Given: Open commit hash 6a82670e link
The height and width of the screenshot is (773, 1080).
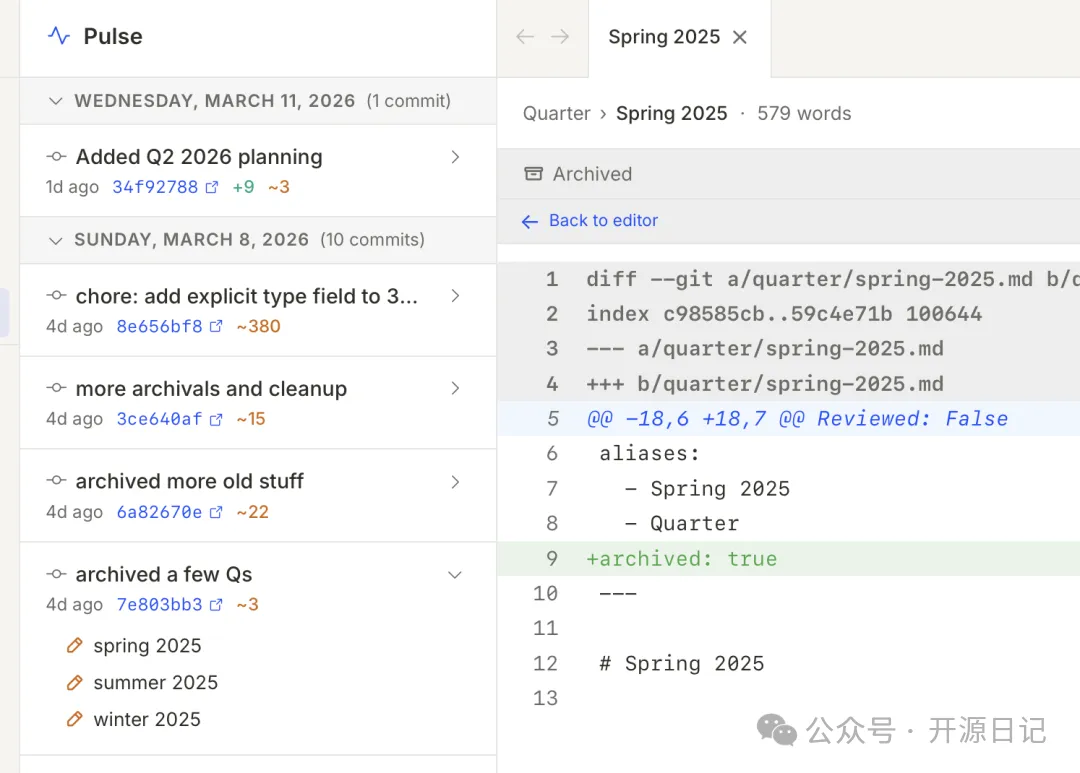Looking at the screenshot, I should [159, 513].
